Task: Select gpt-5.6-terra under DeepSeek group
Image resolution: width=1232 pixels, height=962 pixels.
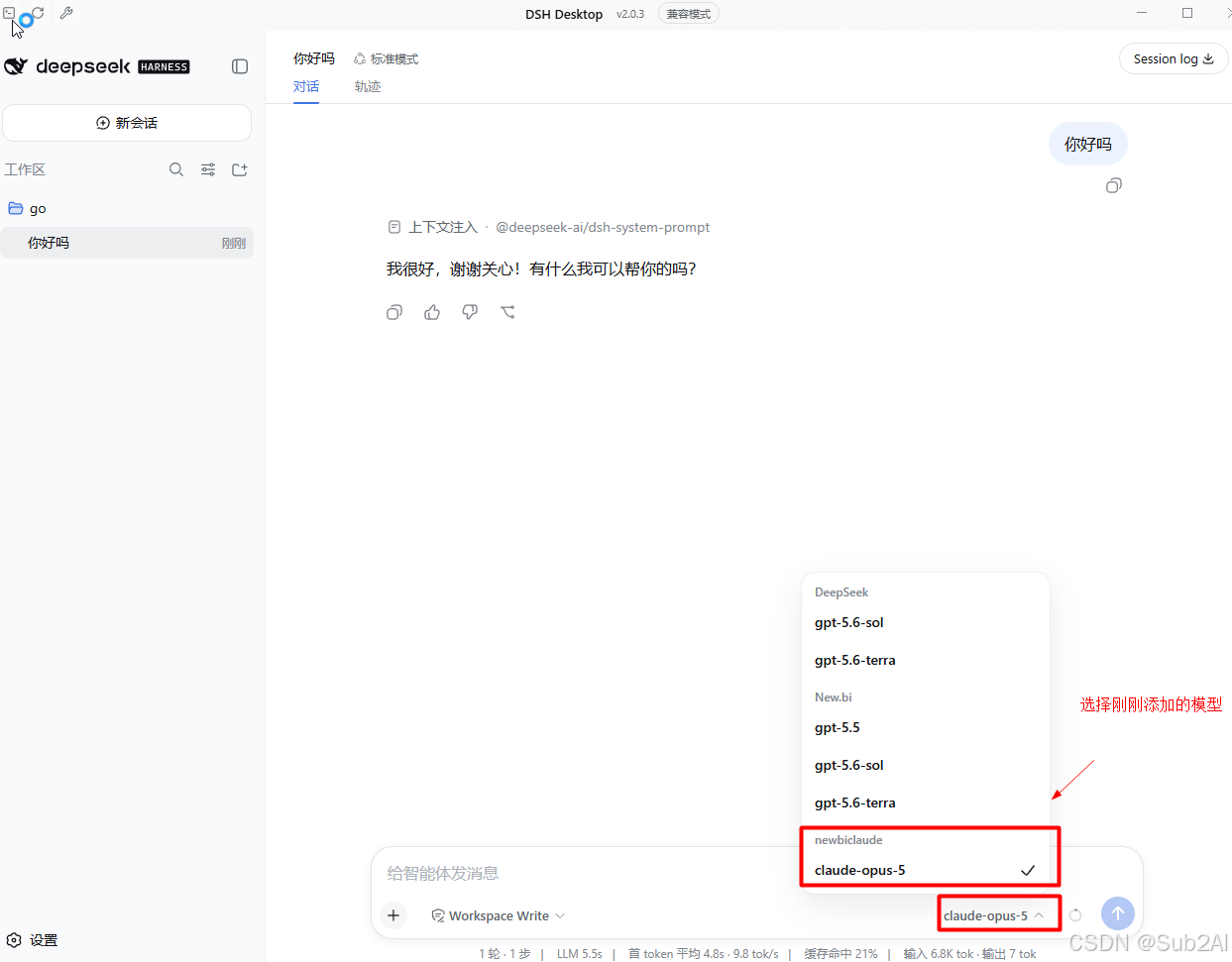Action: pos(925,661)
